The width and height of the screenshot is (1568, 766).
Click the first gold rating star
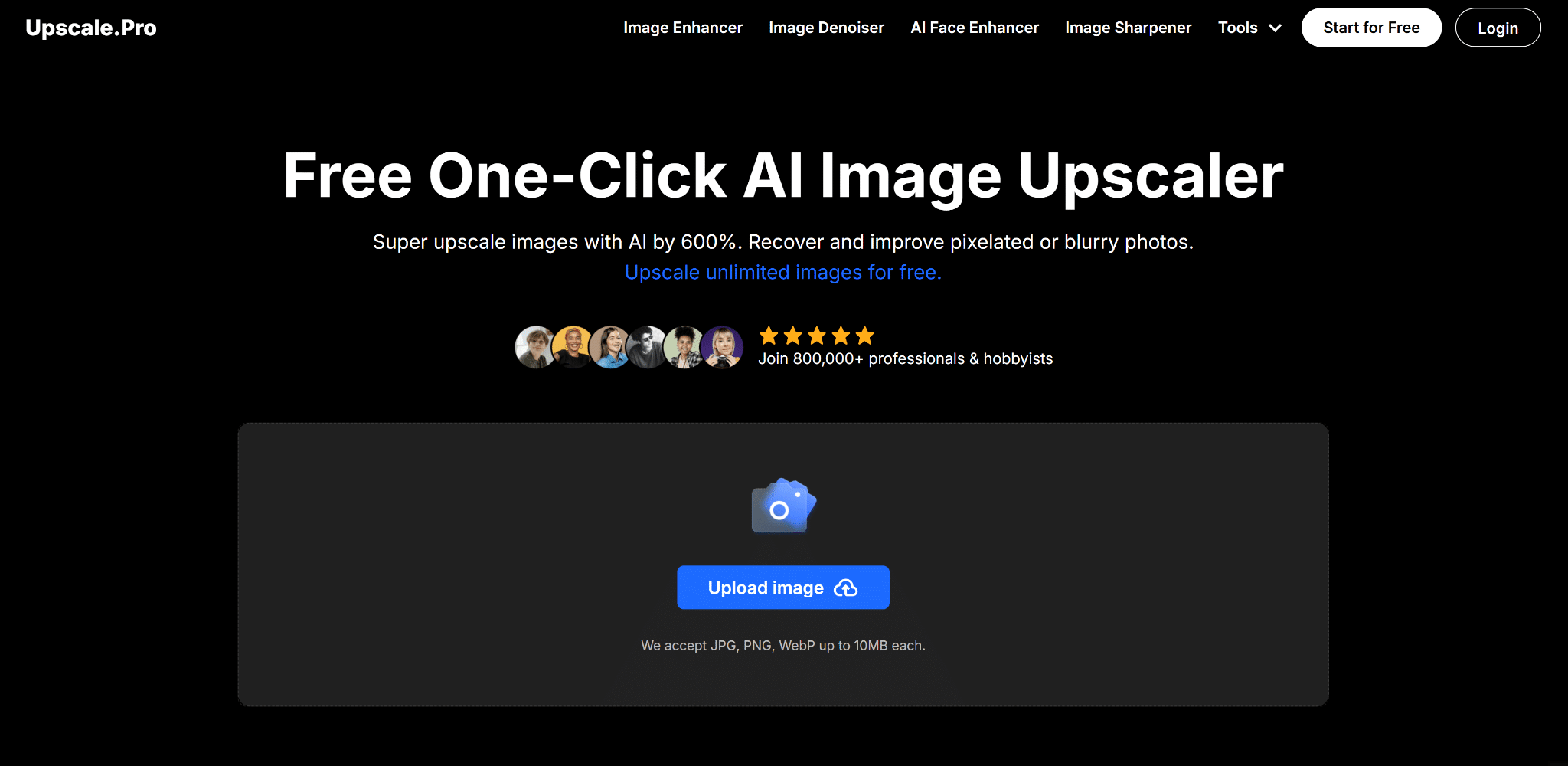click(x=769, y=336)
